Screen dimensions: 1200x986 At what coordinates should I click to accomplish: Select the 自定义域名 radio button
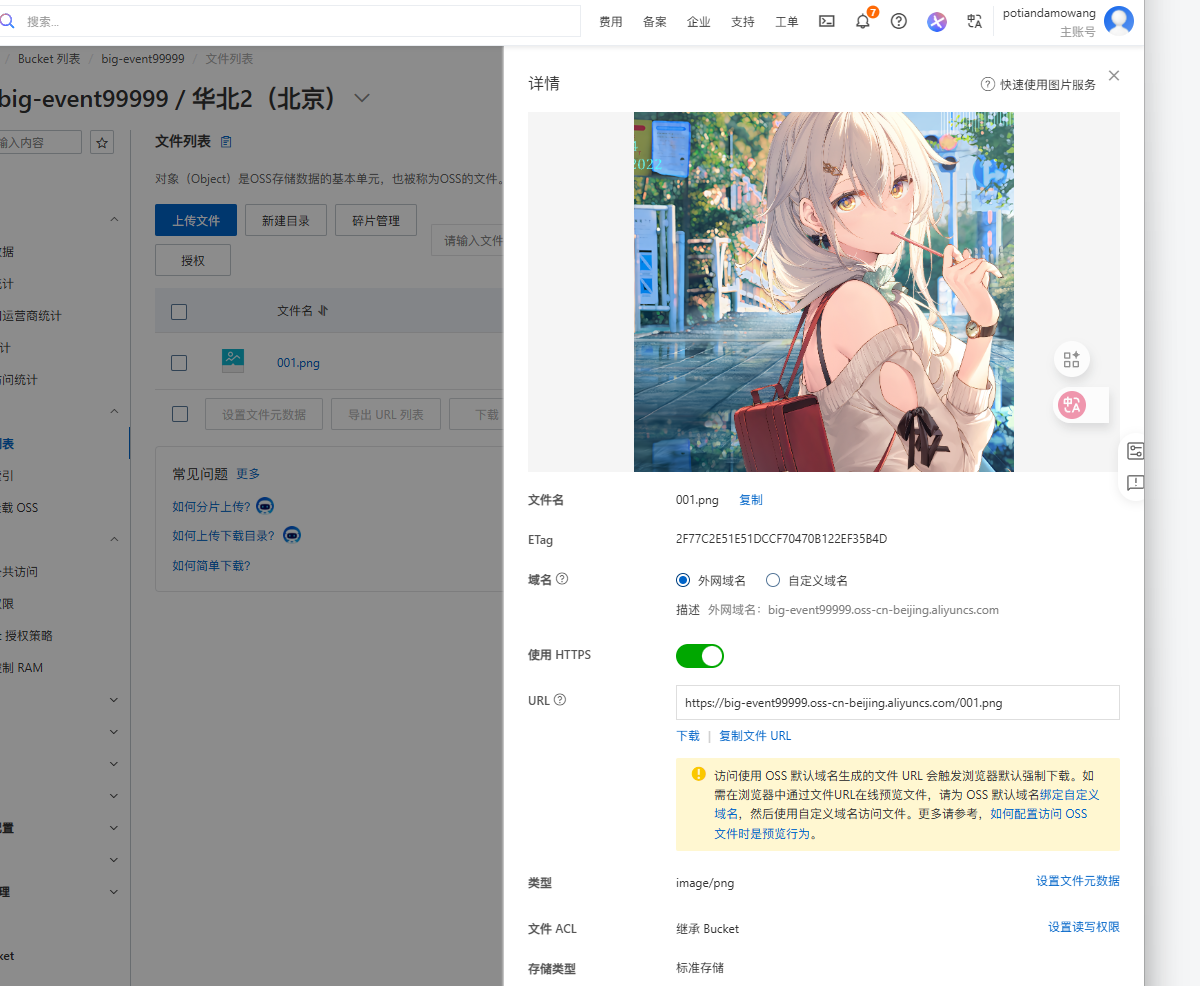[773, 580]
